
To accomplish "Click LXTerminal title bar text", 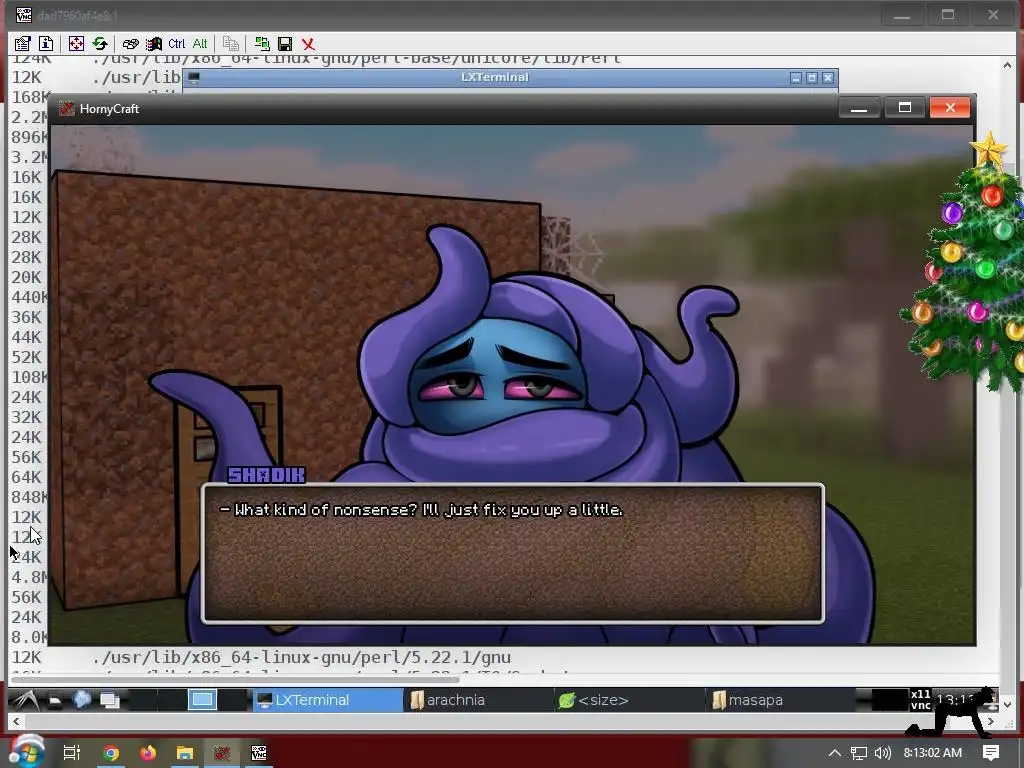I will coord(494,77).
